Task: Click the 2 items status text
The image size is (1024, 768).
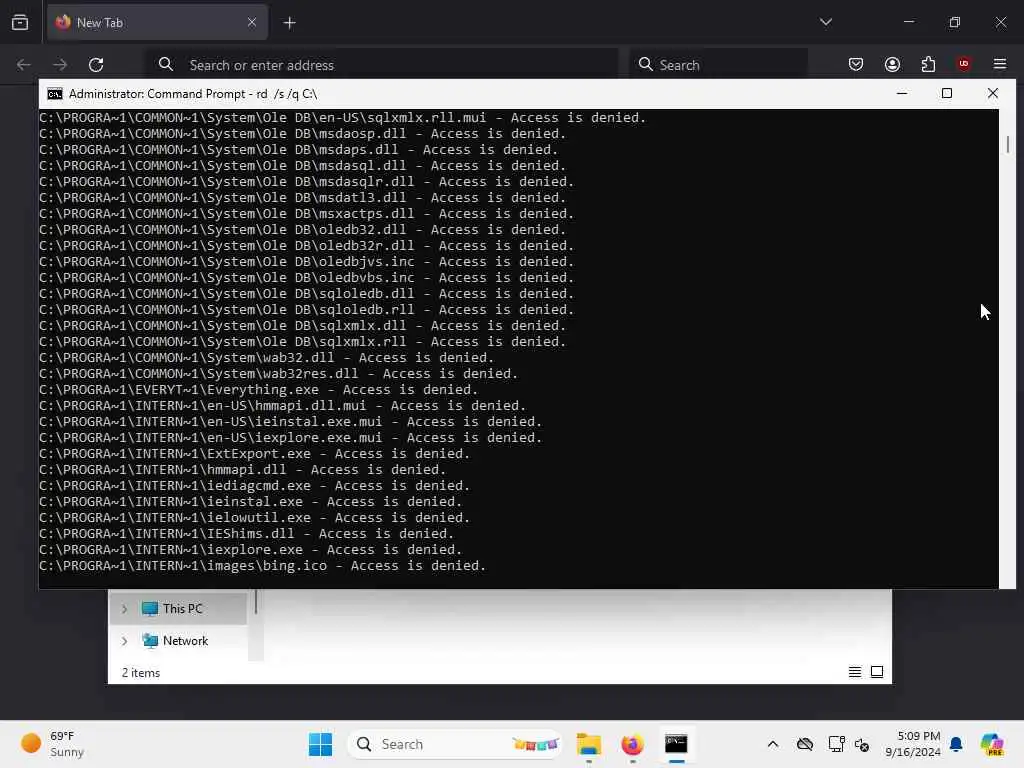Action: coord(140,673)
